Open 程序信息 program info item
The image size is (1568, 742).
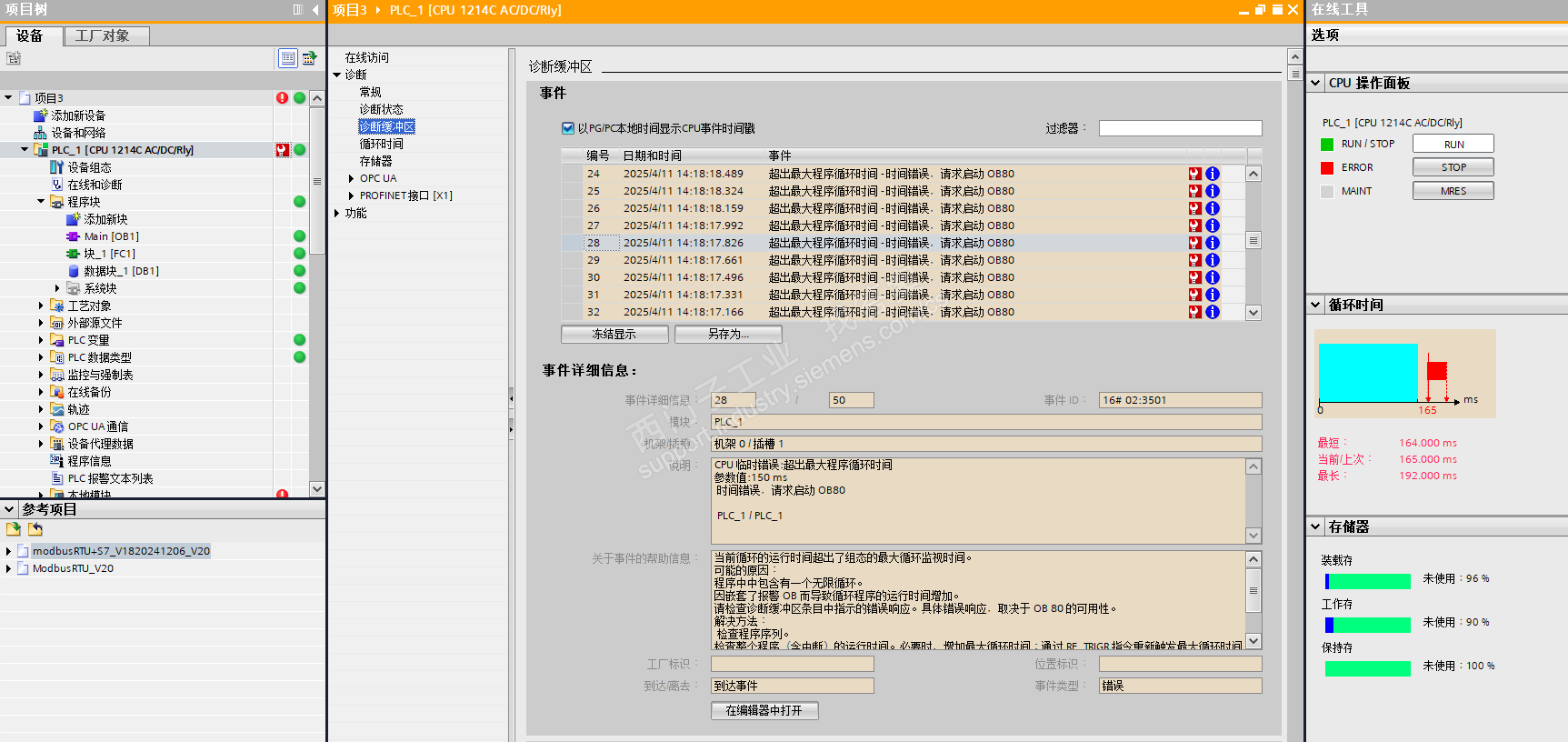[x=89, y=461]
